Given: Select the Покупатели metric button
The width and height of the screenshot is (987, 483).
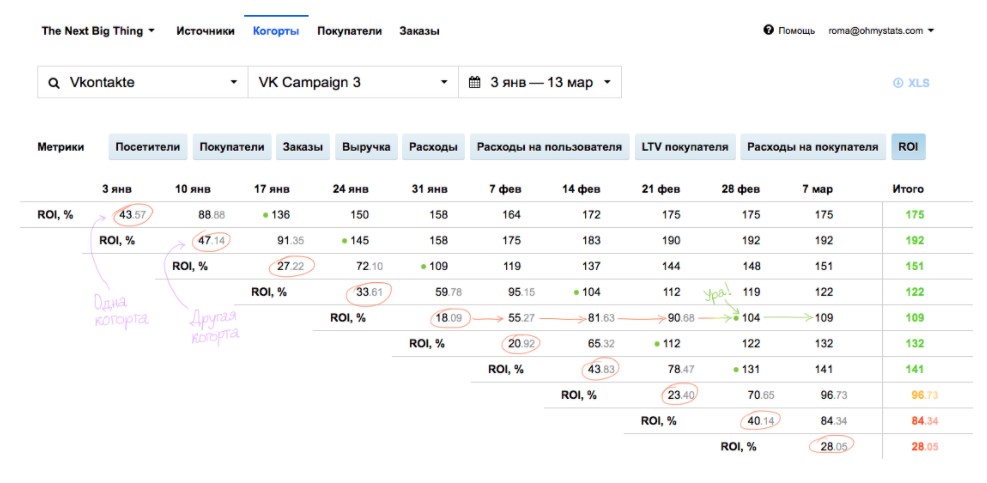Looking at the screenshot, I should (232, 147).
